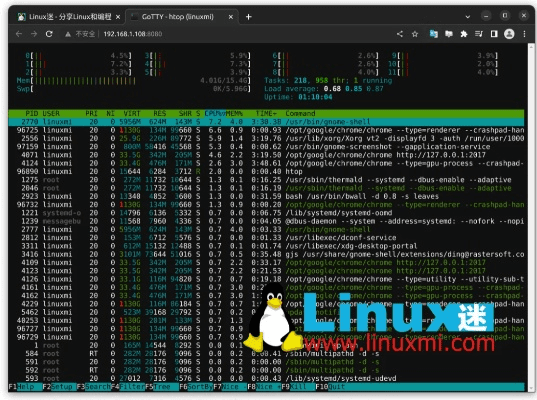Image resolution: width=537 pixels, height=400 pixels.
Task: Click the Tasks count line
Action: (328, 81)
